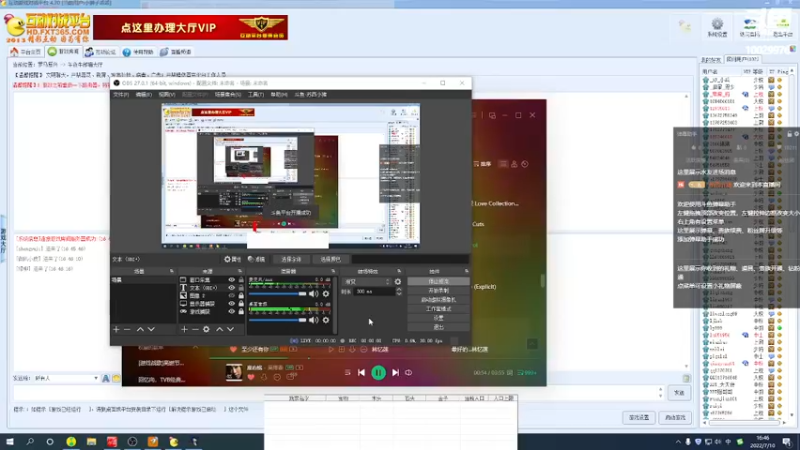
Task: Open Windows Start menu
Action: coord(10,442)
